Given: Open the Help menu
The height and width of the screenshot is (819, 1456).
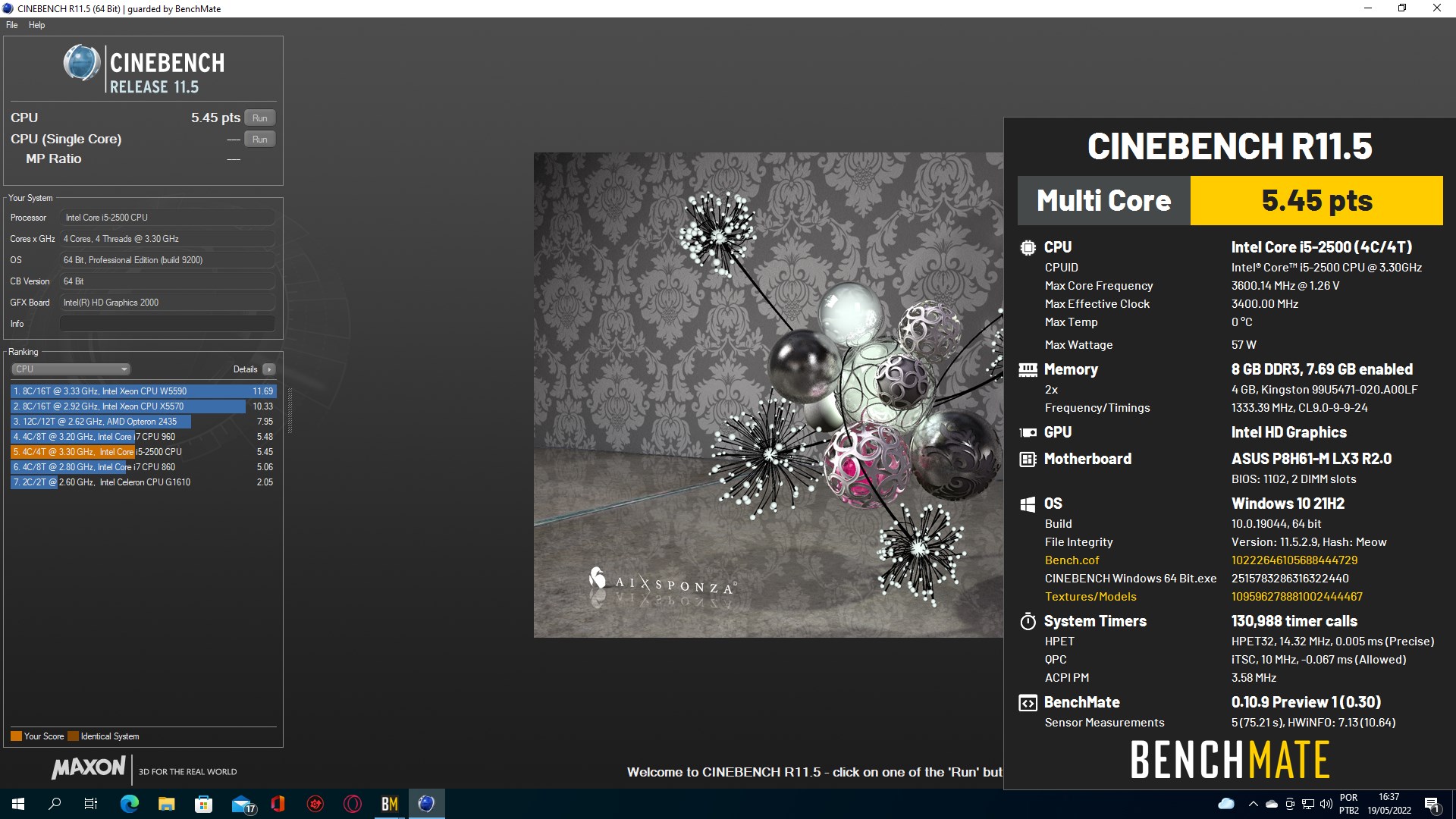Looking at the screenshot, I should click(x=36, y=25).
